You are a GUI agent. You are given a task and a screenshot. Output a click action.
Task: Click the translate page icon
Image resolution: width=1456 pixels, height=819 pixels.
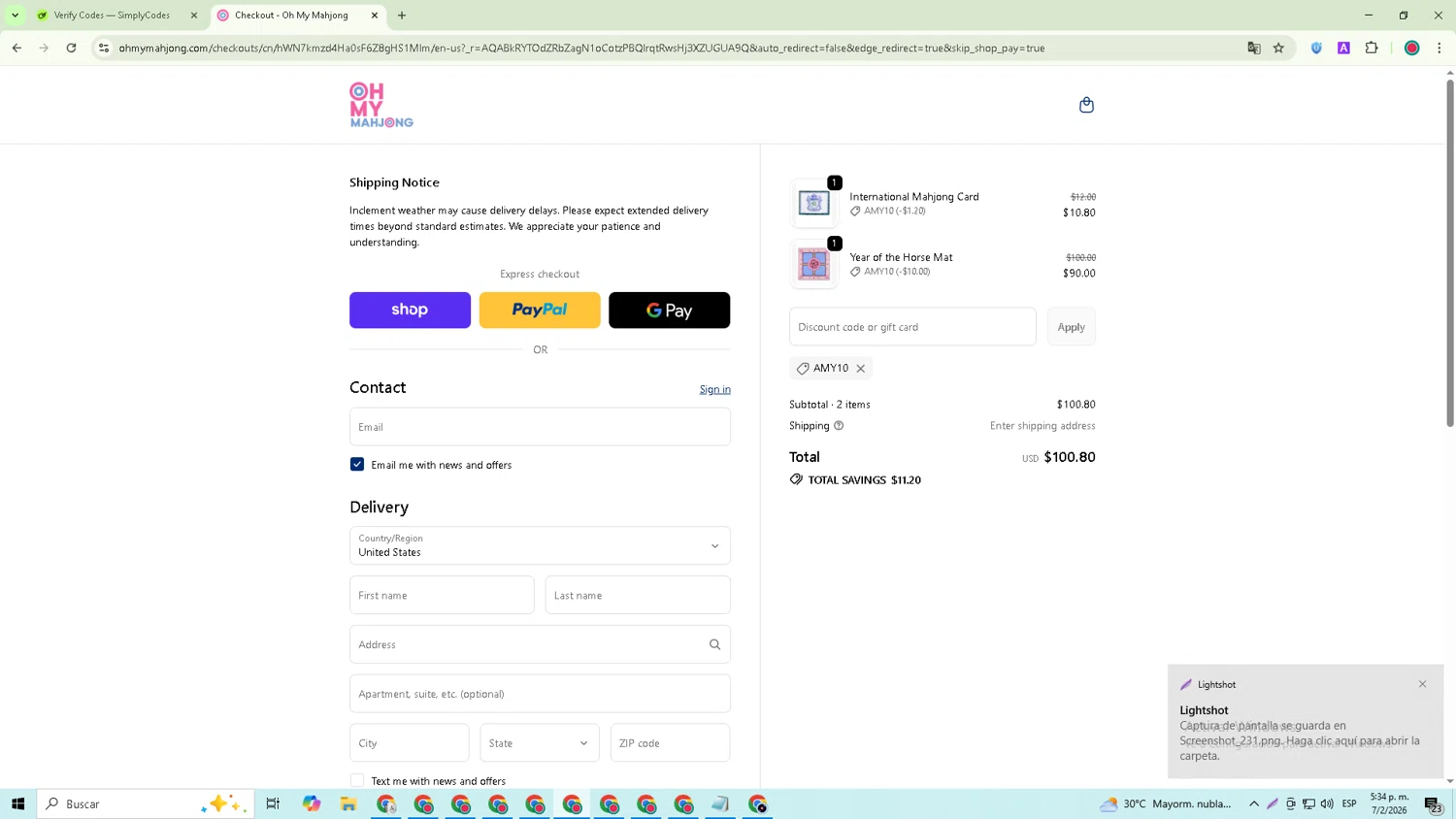[1253, 48]
